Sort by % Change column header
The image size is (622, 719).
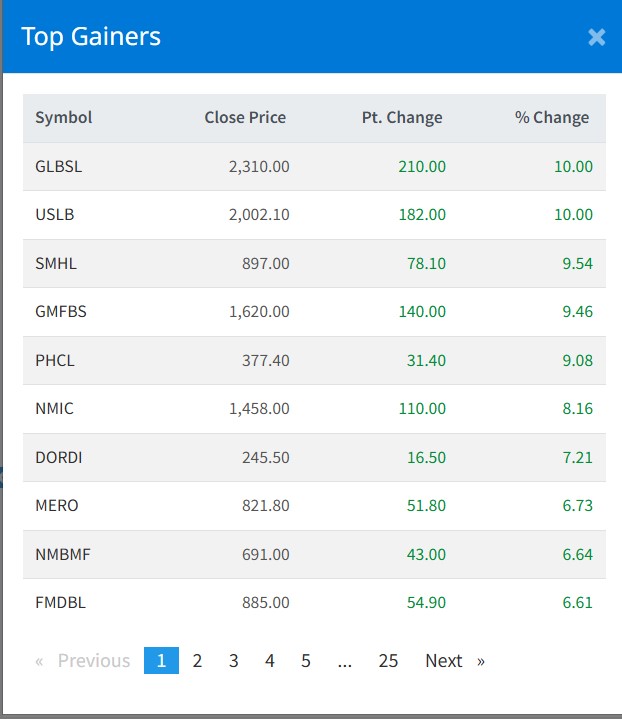click(x=552, y=118)
